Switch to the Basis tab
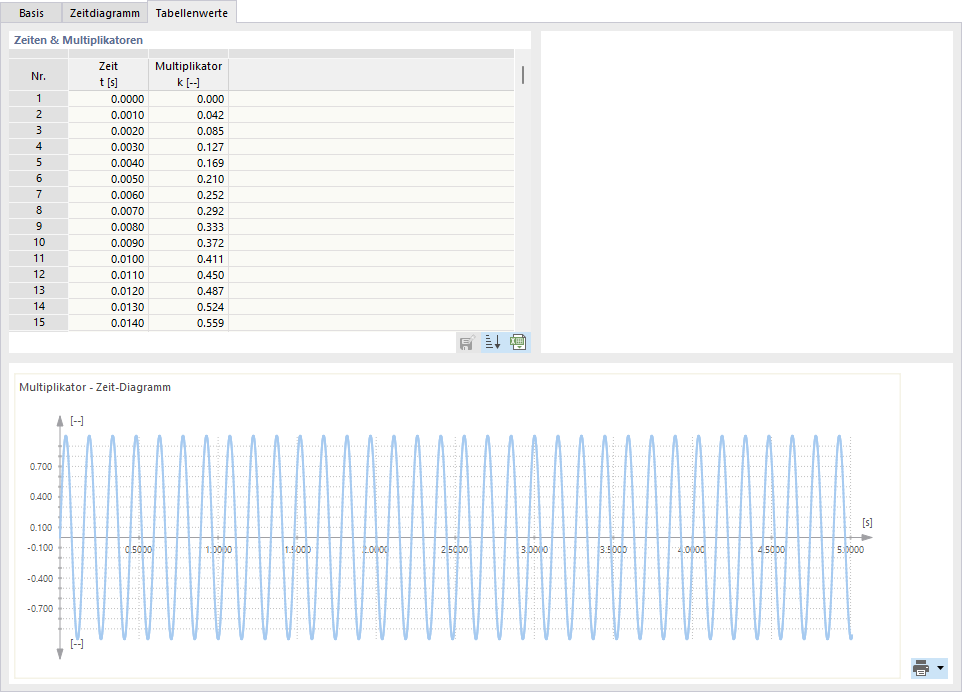 pyautogui.click(x=31, y=13)
